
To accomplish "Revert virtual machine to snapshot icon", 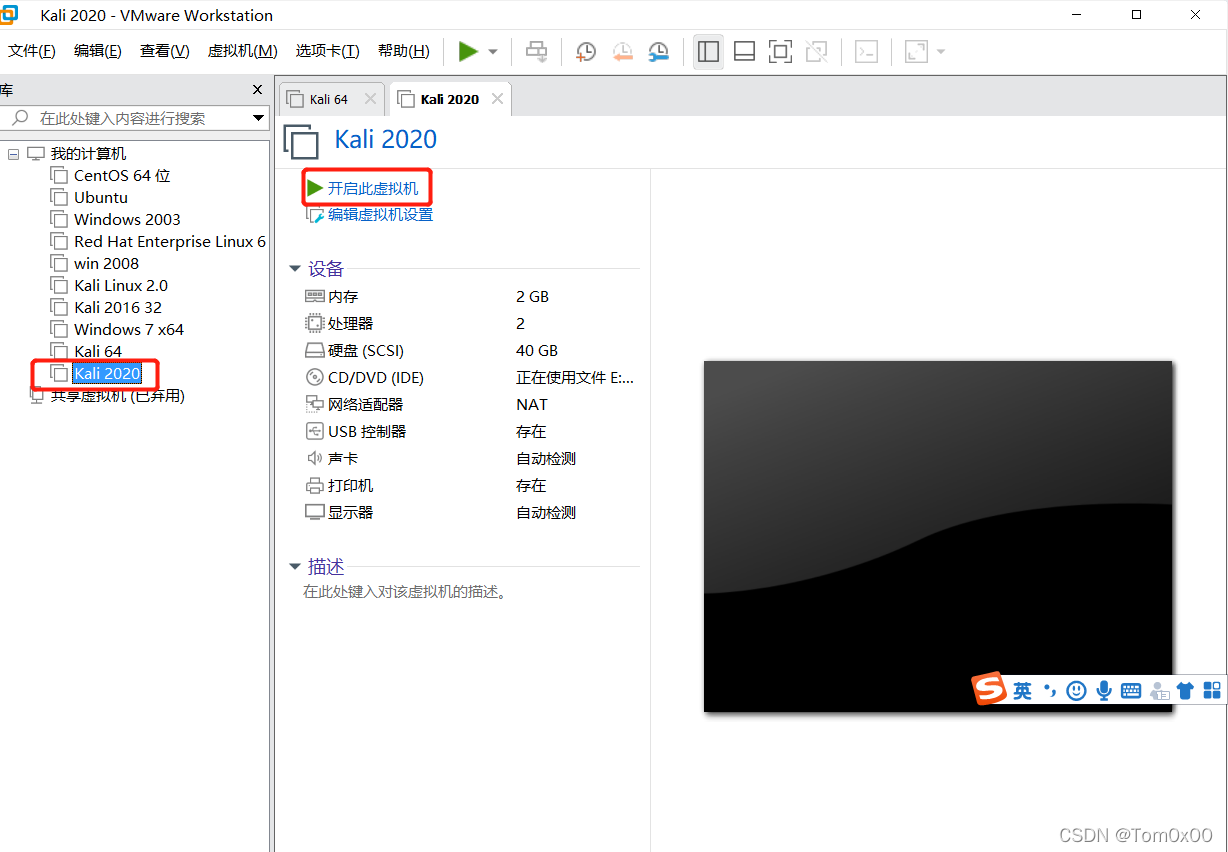I will pyautogui.click(x=622, y=51).
